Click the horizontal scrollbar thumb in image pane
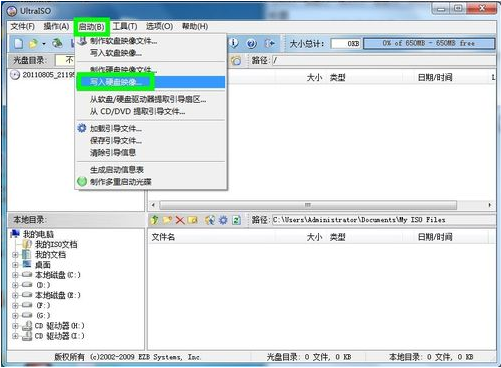Viewport: 501px width, 368px height. 308,205
